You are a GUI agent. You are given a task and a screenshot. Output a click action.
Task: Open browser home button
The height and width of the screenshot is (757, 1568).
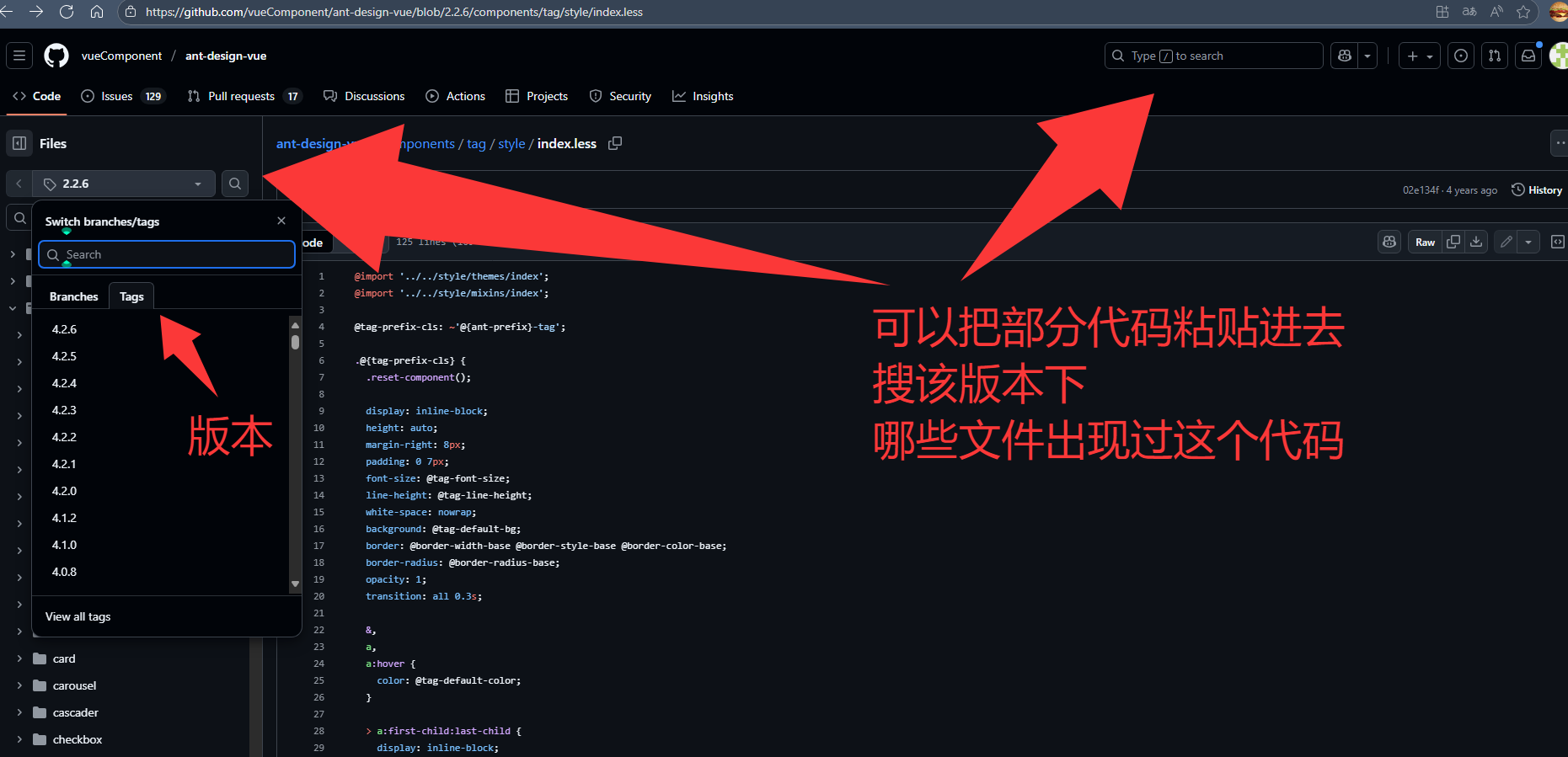(97, 12)
